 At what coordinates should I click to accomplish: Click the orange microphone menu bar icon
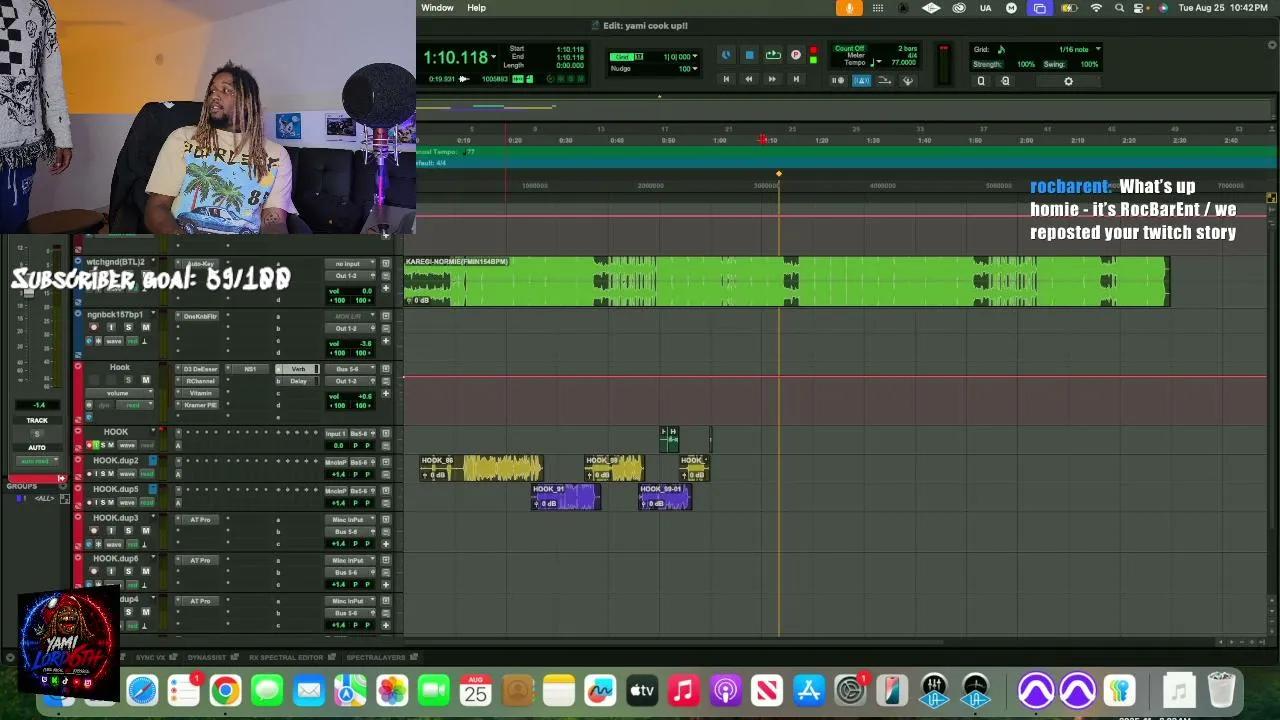click(x=849, y=8)
